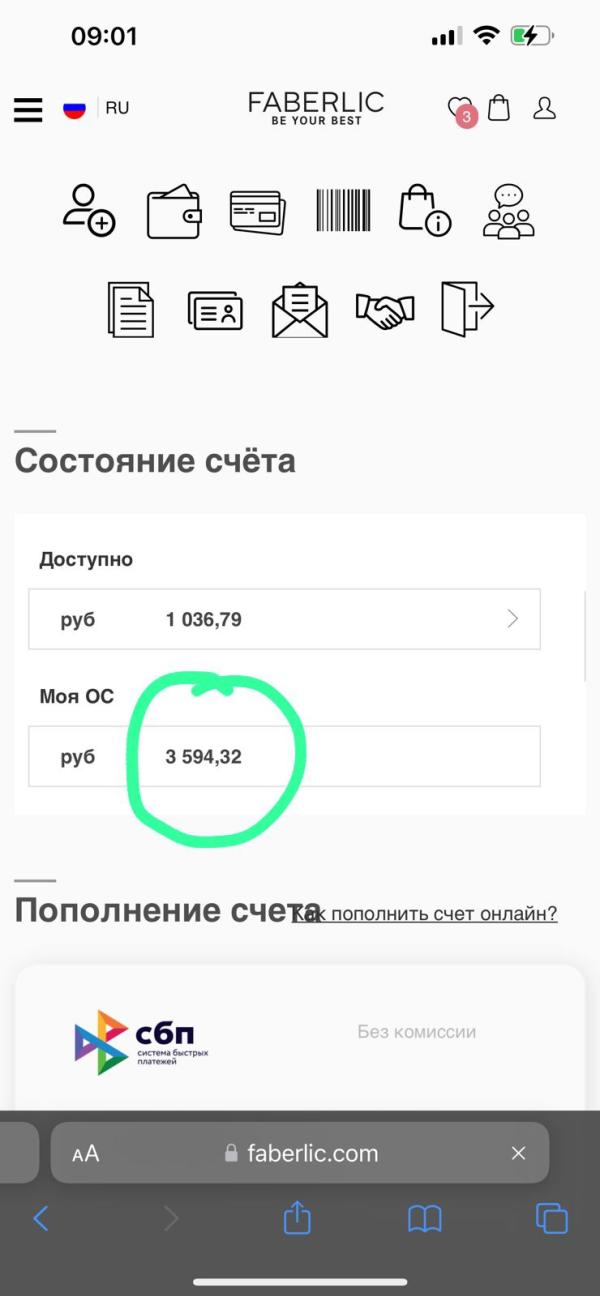Open the bank cards icon
Screen dimensions: 600x1296
tap(257, 212)
